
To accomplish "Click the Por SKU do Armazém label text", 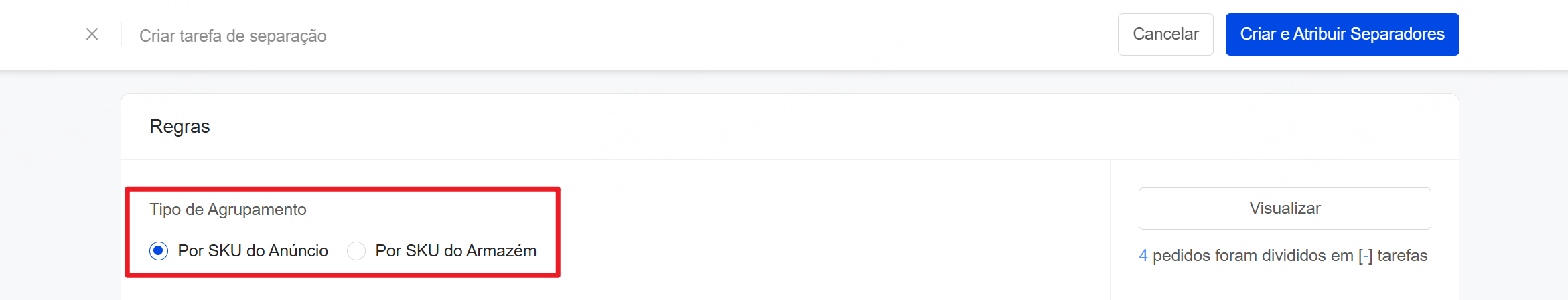I will [455, 251].
